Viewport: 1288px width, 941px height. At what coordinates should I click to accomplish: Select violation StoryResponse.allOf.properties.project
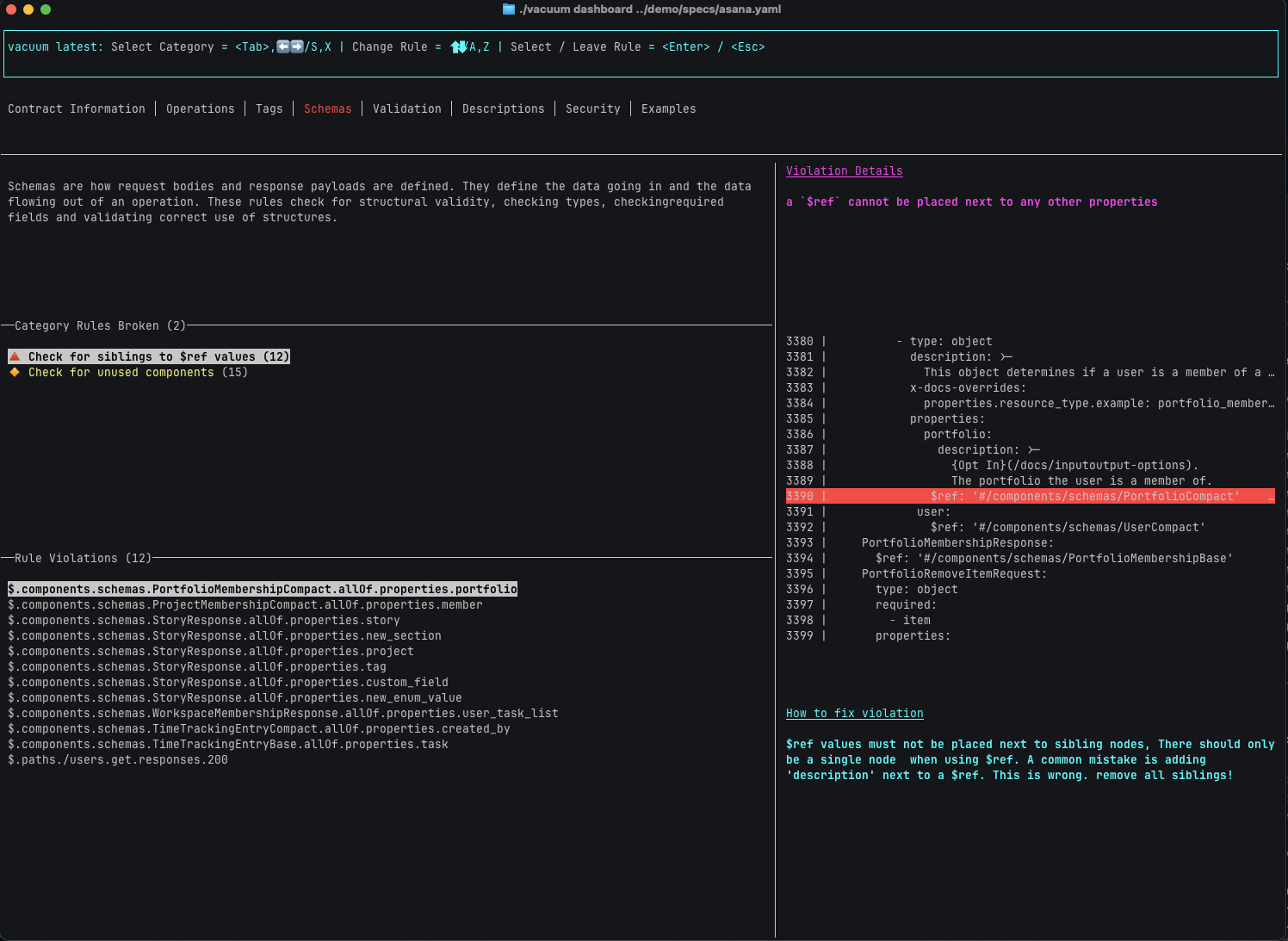[x=211, y=651]
